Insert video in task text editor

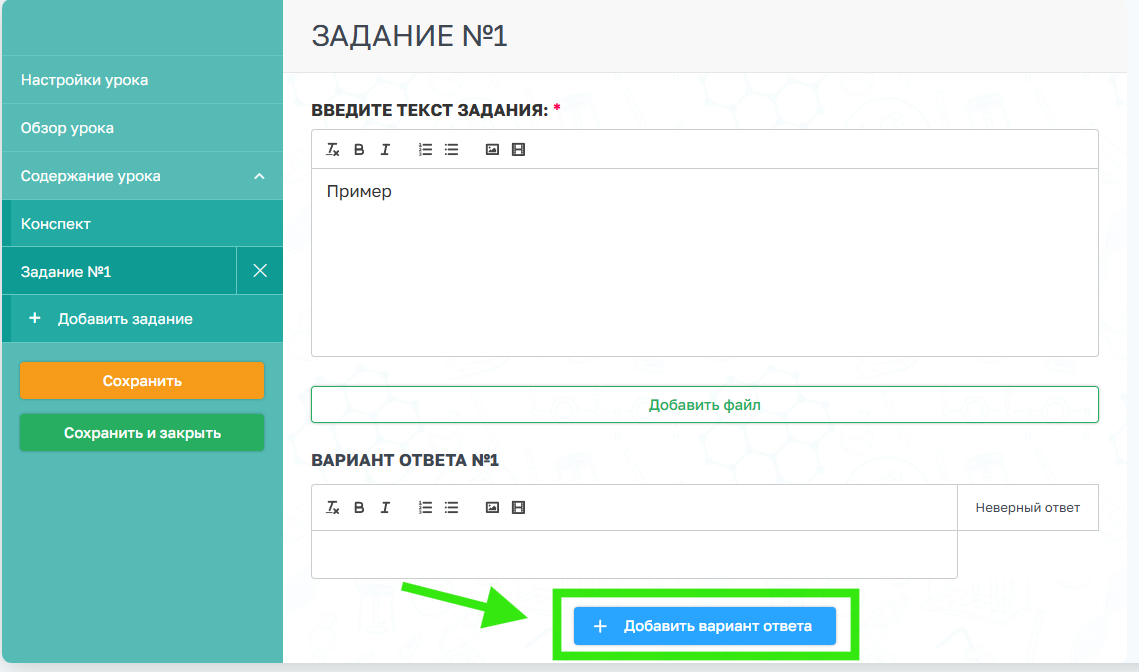(x=518, y=150)
